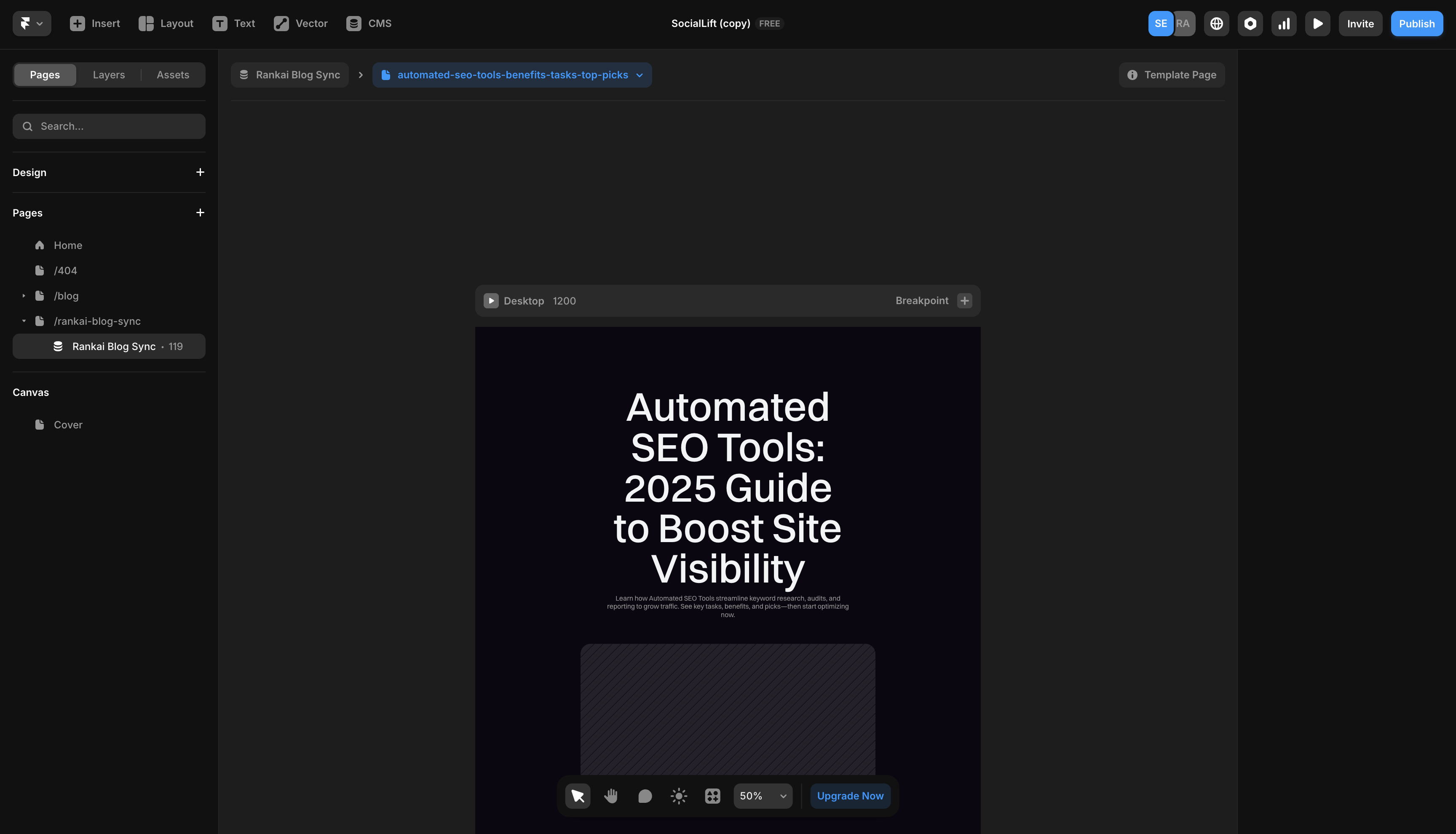
Task: Select the Hand pan tool
Action: coord(610,796)
